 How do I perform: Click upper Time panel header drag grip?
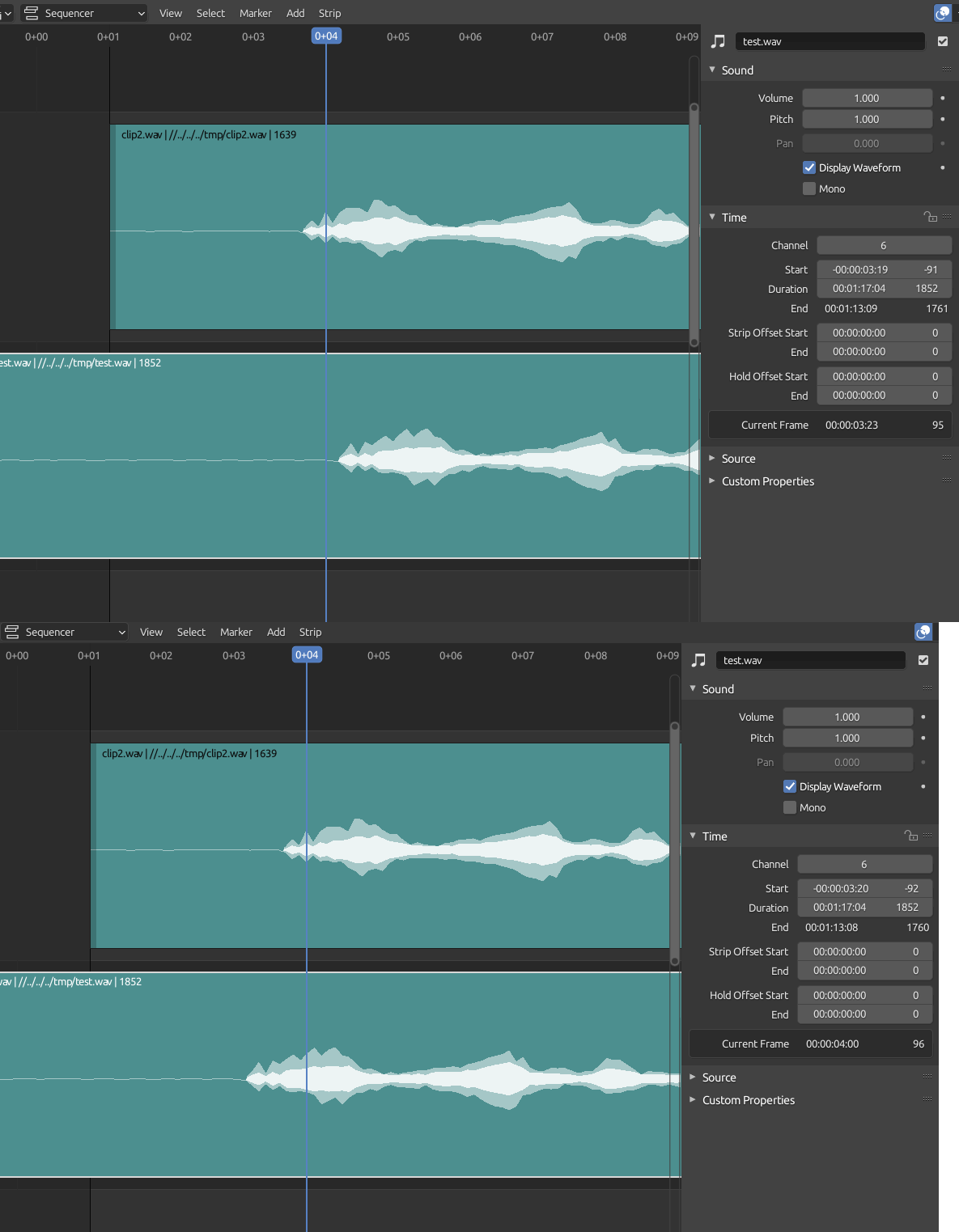[947, 217]
